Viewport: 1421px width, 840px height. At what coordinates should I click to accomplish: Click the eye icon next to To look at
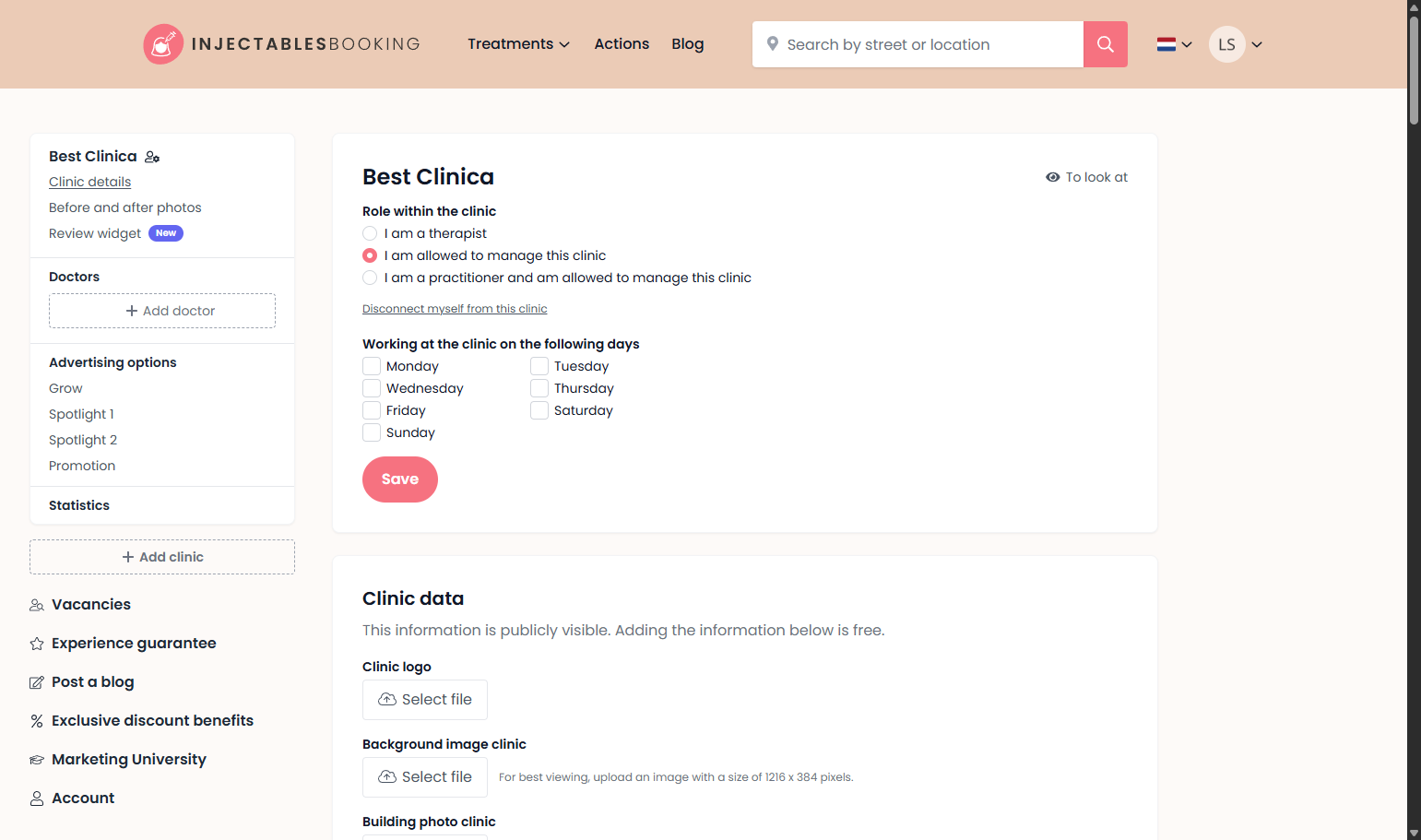(x=1053, y=177)
